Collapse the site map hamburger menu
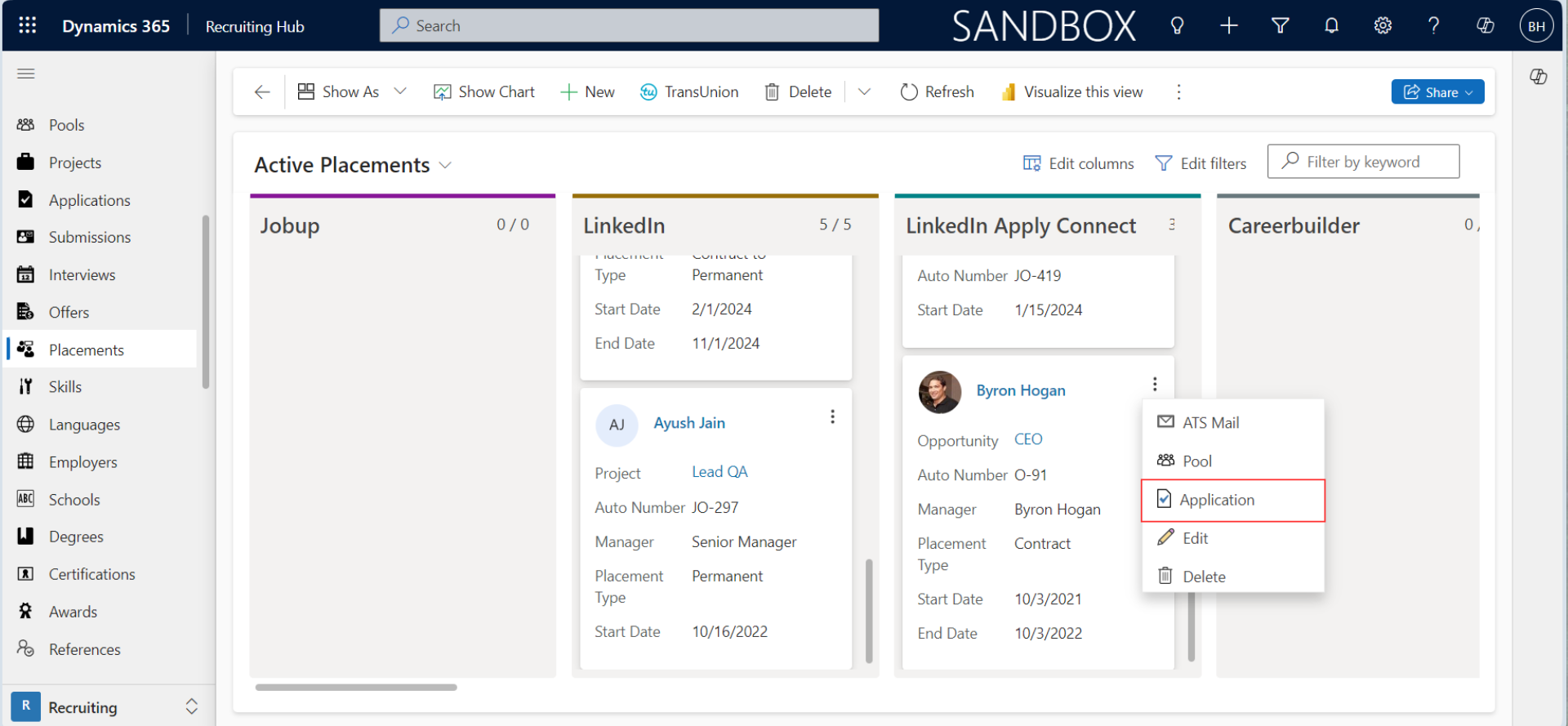Viewport: 1568px width, 726px height. pos(26,73)
